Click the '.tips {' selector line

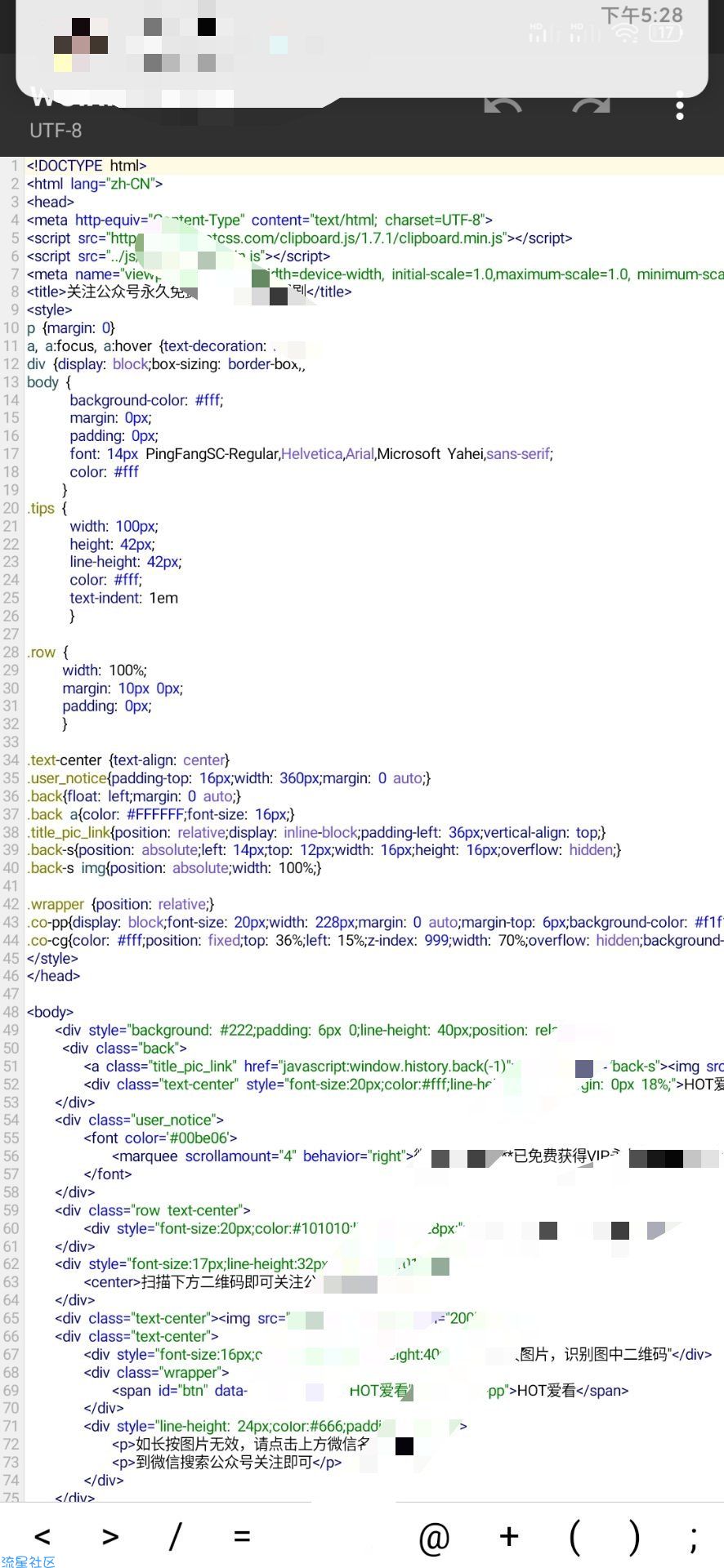pyautogui.click(x=47, y=508)
